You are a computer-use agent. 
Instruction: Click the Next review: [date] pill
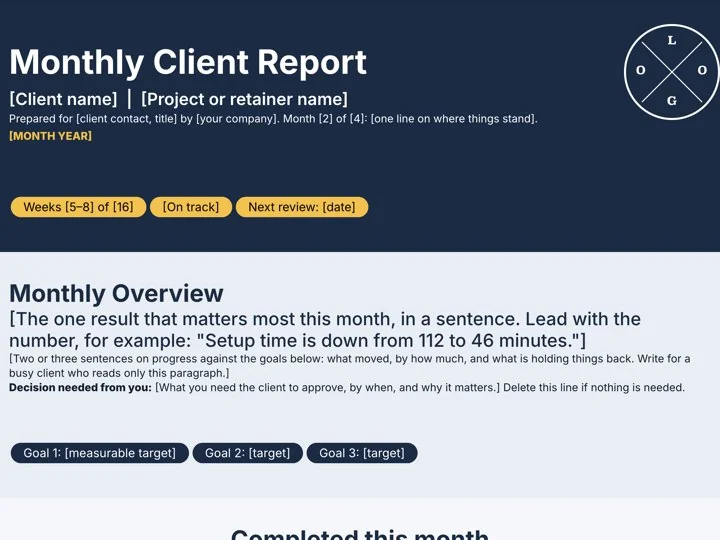[302, 207]
